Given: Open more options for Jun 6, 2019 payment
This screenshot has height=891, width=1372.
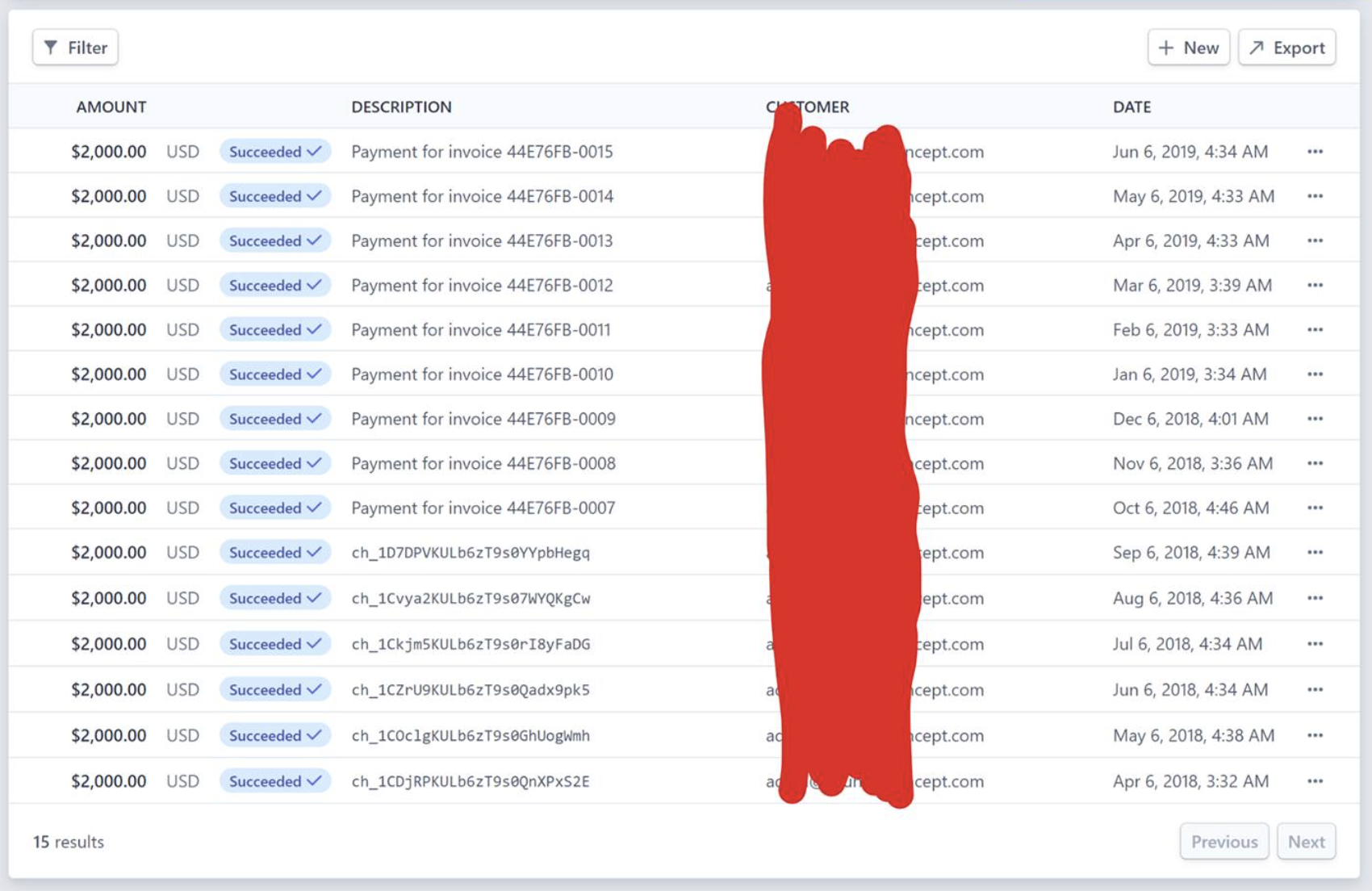Looking at the screenshot, I should click(1315, 152).
